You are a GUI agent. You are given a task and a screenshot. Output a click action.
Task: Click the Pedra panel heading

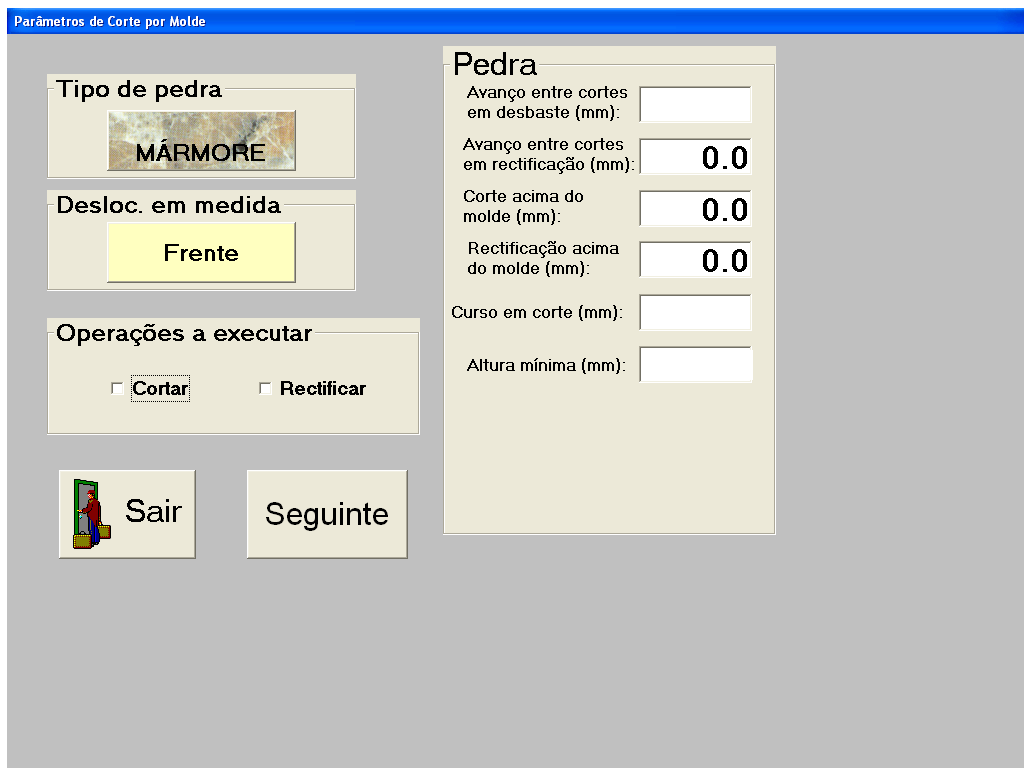pos(495,65)
